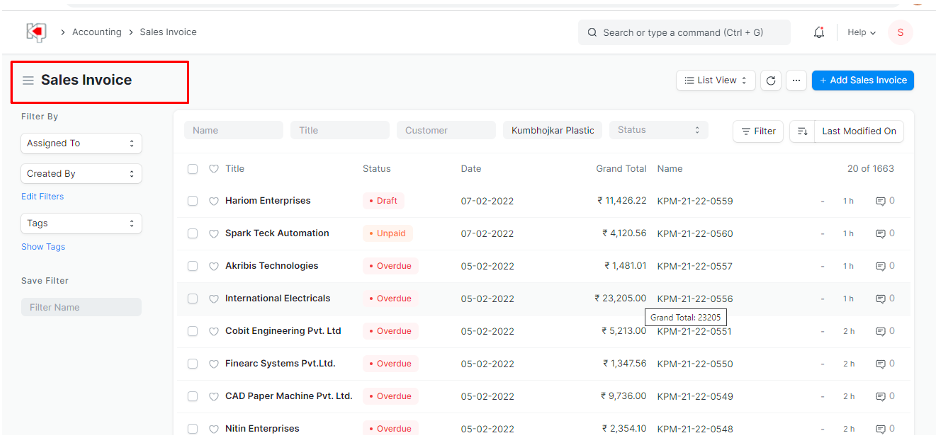Image resolution: width=937 pixels, height=435 pixels.
Task: Click the user avatar S
Action: tap(899, 32)
